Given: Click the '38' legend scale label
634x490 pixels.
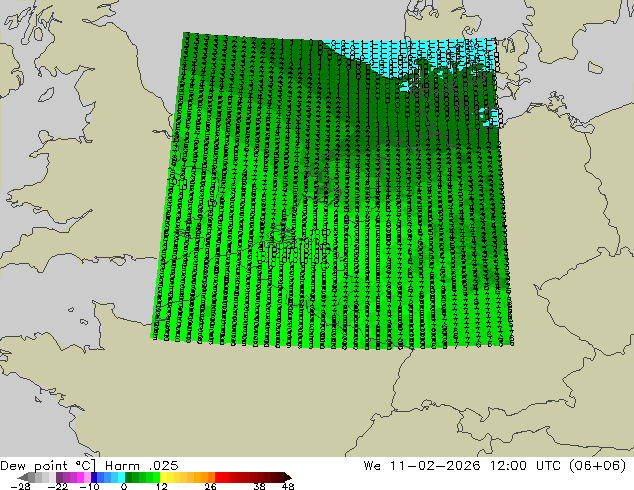Looking at the screenshot, I should click(259, 486).
